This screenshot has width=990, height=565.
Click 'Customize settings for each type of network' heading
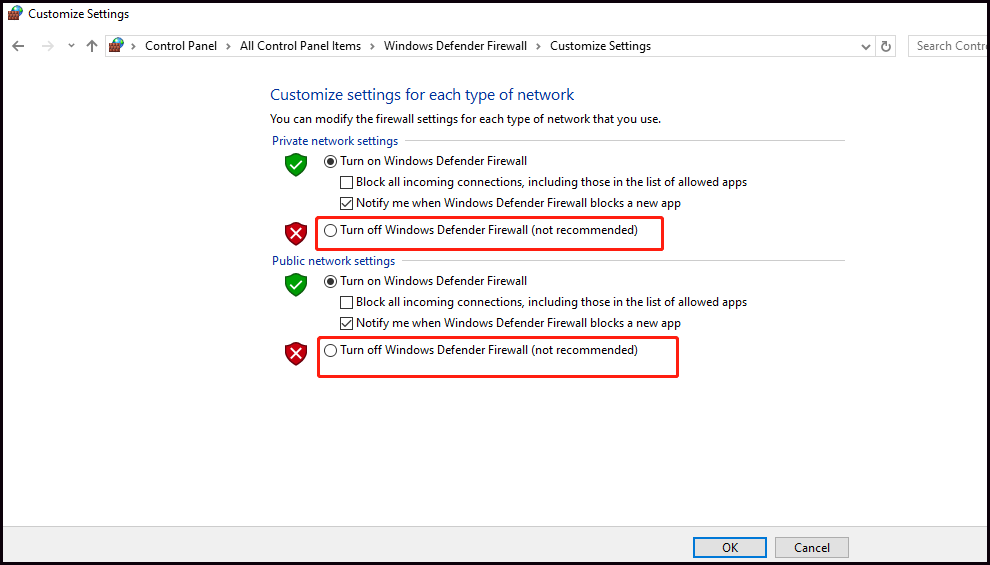[x=422, y=95]
